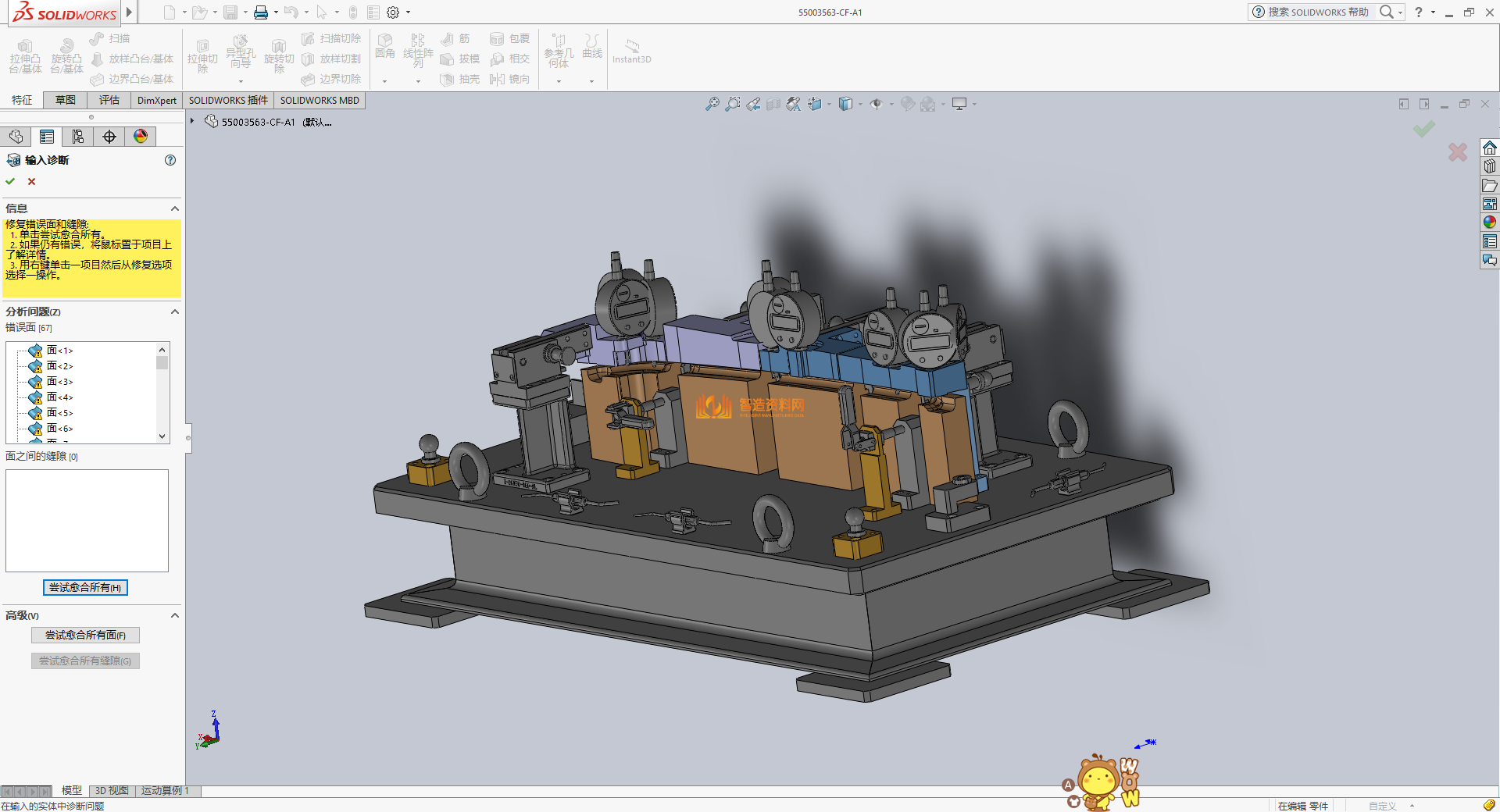Collapse the 信息 message section
The height and width of the screenshot is (812, 1500).
pyautogui.click(x=175, y=208)
